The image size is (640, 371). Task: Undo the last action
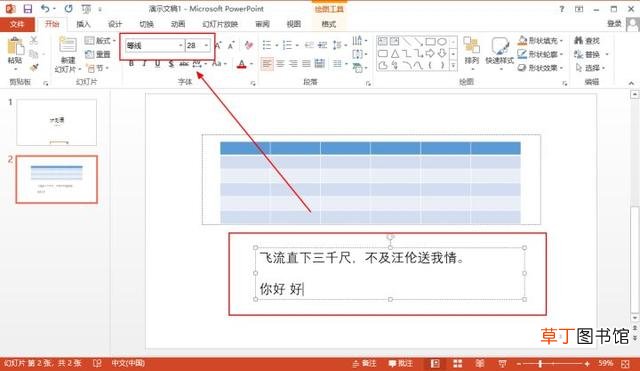coord(45,9)
